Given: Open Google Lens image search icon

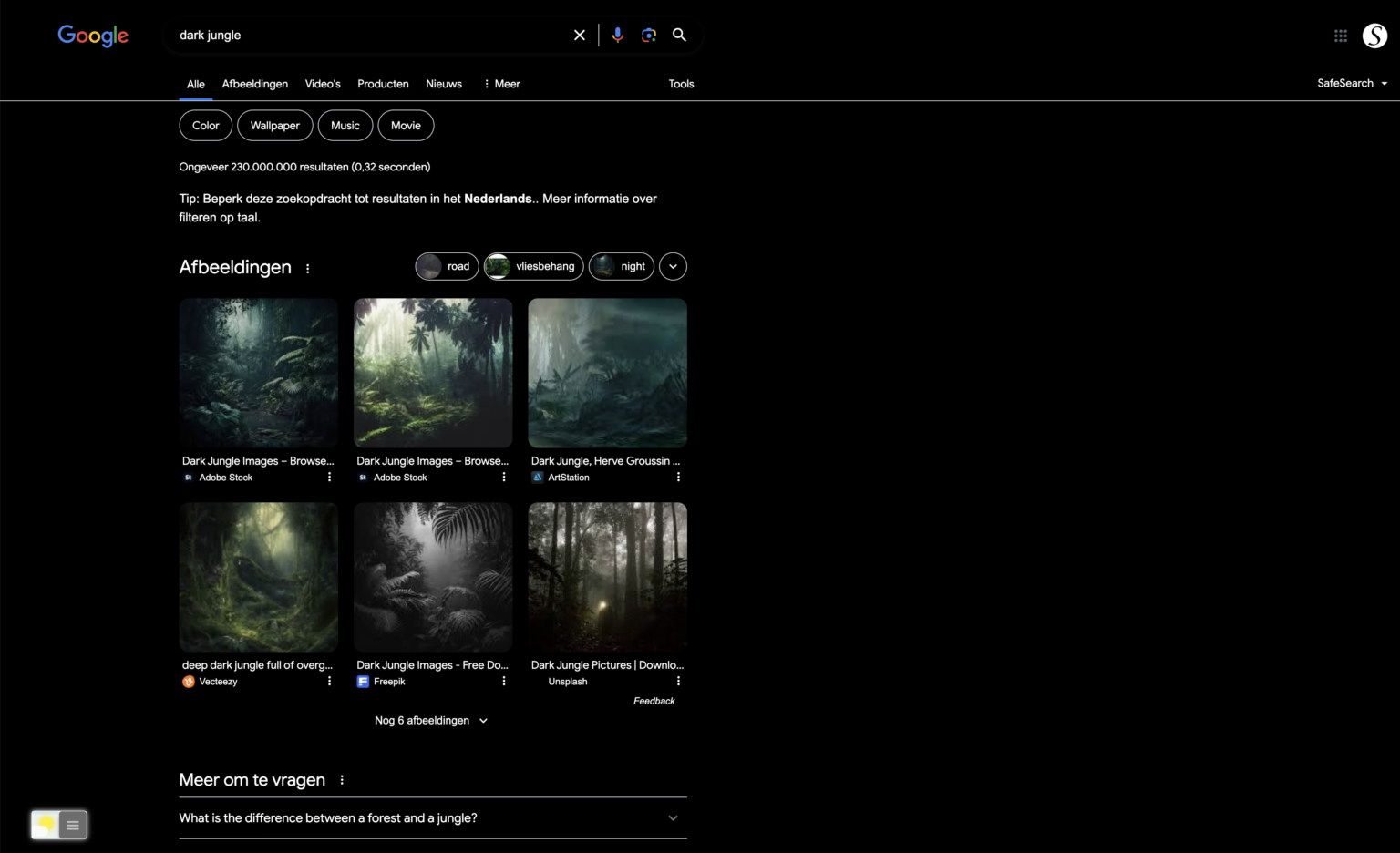Looking at the screenshot, I should click(649, 35).
